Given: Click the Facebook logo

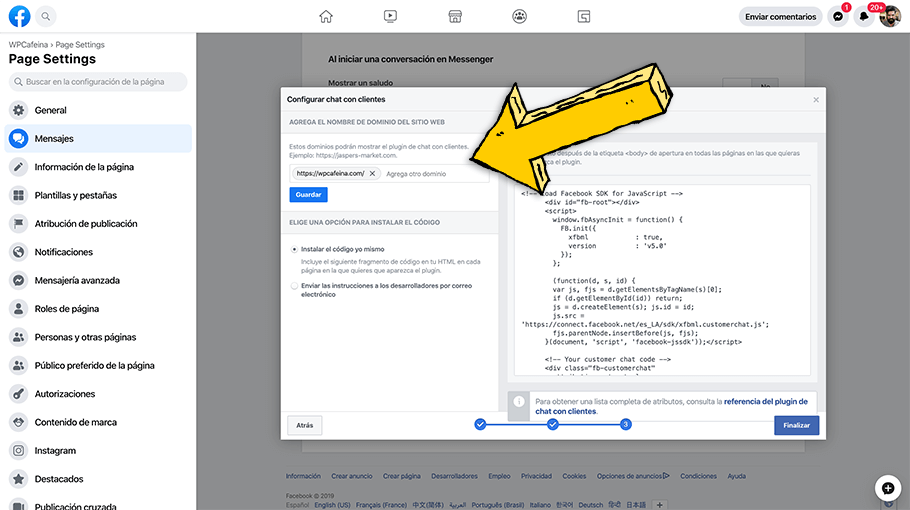Looking at the screenshot, I should 19,16.
